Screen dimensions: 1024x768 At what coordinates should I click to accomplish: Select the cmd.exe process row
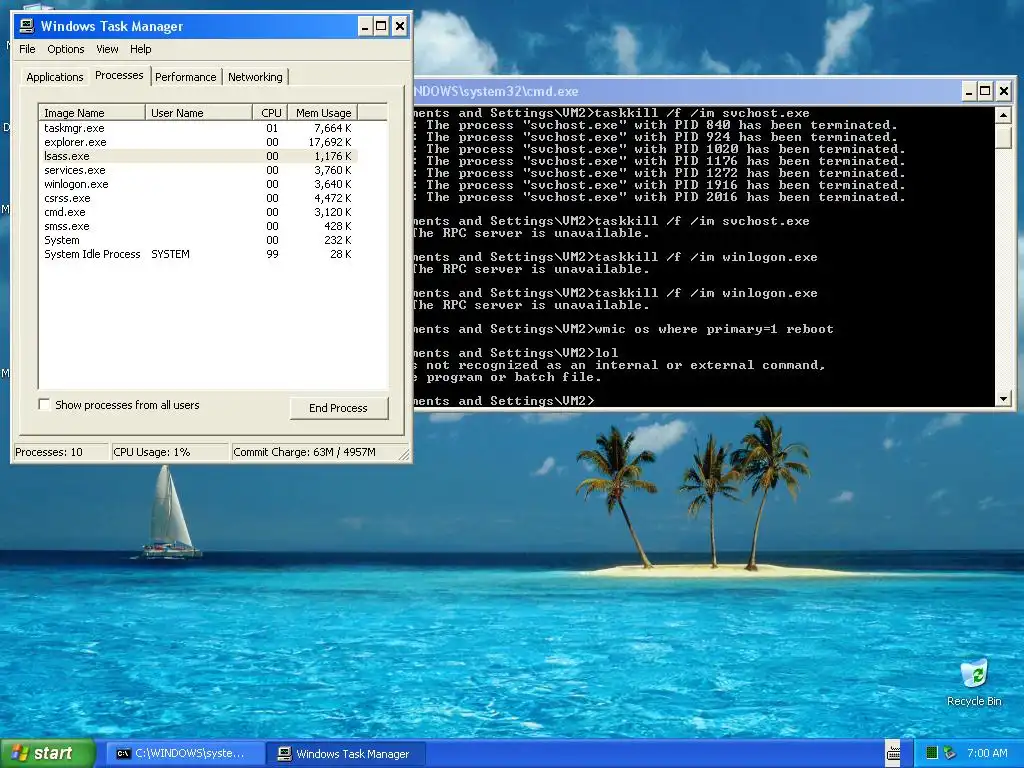pyautogui.click(x=199, y=212)
